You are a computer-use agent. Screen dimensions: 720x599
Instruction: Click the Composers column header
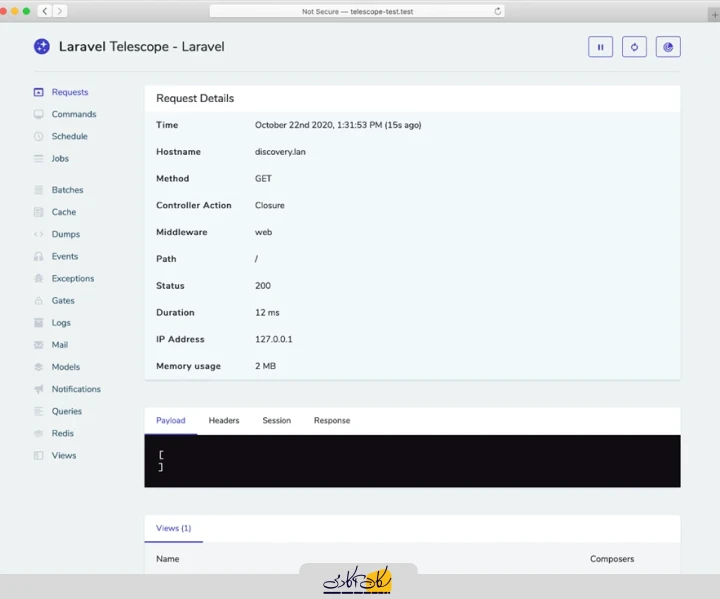[612, 559]
